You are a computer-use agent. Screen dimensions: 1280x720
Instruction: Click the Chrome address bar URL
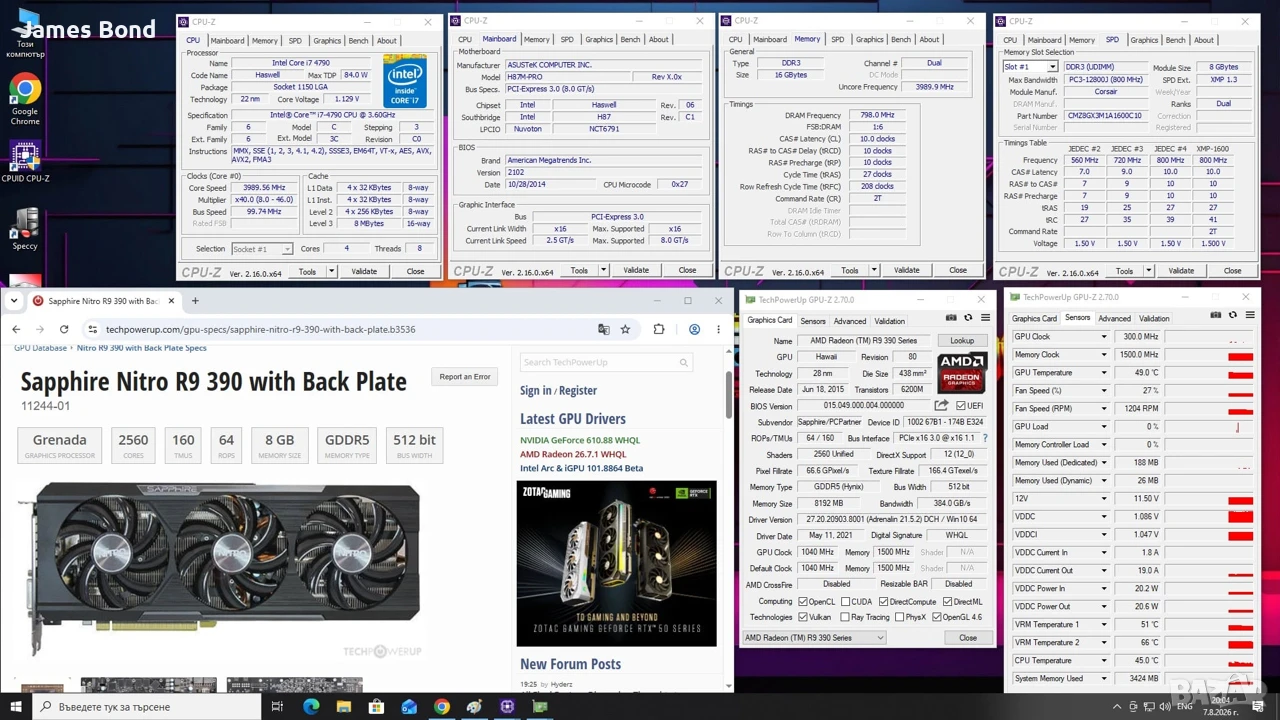(260, 329)
